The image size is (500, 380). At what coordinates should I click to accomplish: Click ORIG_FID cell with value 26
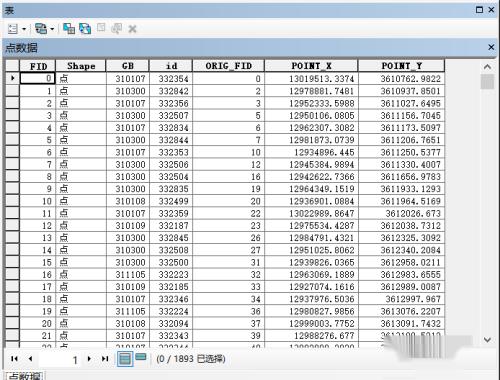coord(228,238)
